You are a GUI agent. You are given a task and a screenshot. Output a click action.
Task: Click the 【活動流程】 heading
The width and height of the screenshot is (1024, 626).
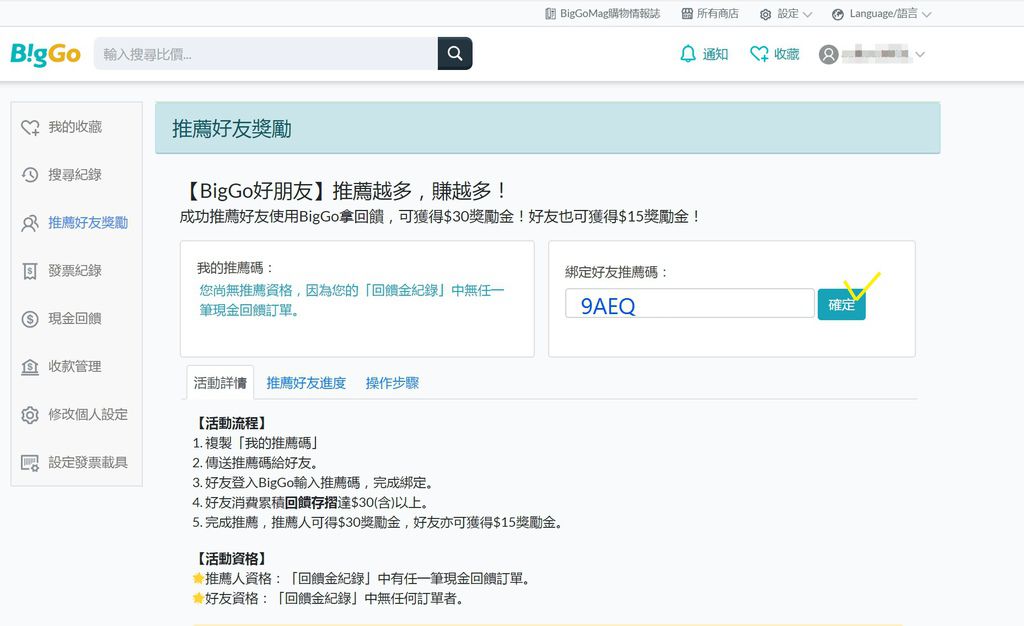click(x=232, y=423)
